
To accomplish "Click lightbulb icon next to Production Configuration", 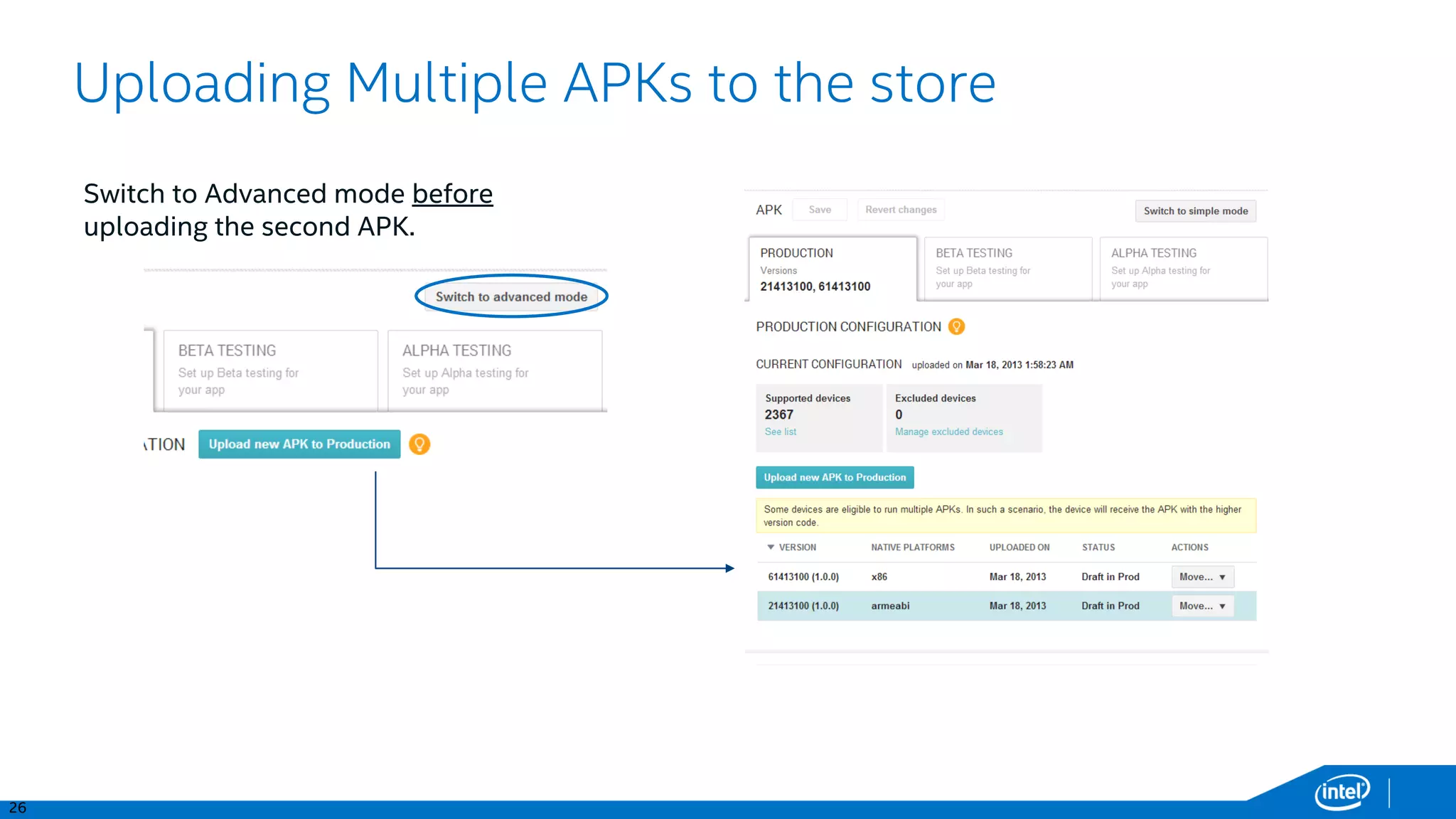I will coord(956,327).
